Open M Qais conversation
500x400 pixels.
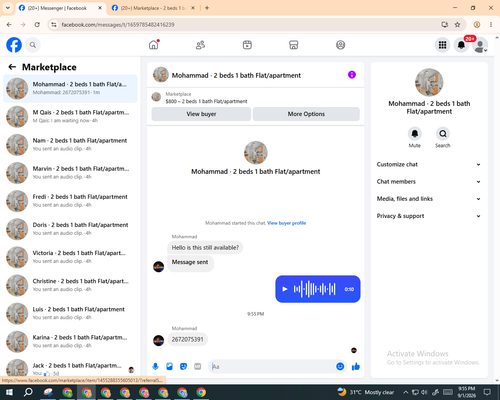click(70, 117)
